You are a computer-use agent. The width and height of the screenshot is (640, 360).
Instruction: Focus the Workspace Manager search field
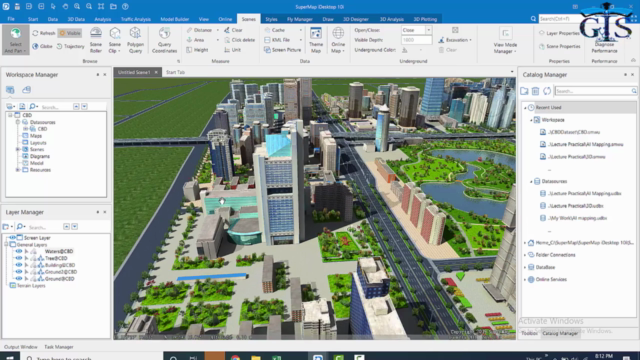pyautogui.click(x=56, y=107)
